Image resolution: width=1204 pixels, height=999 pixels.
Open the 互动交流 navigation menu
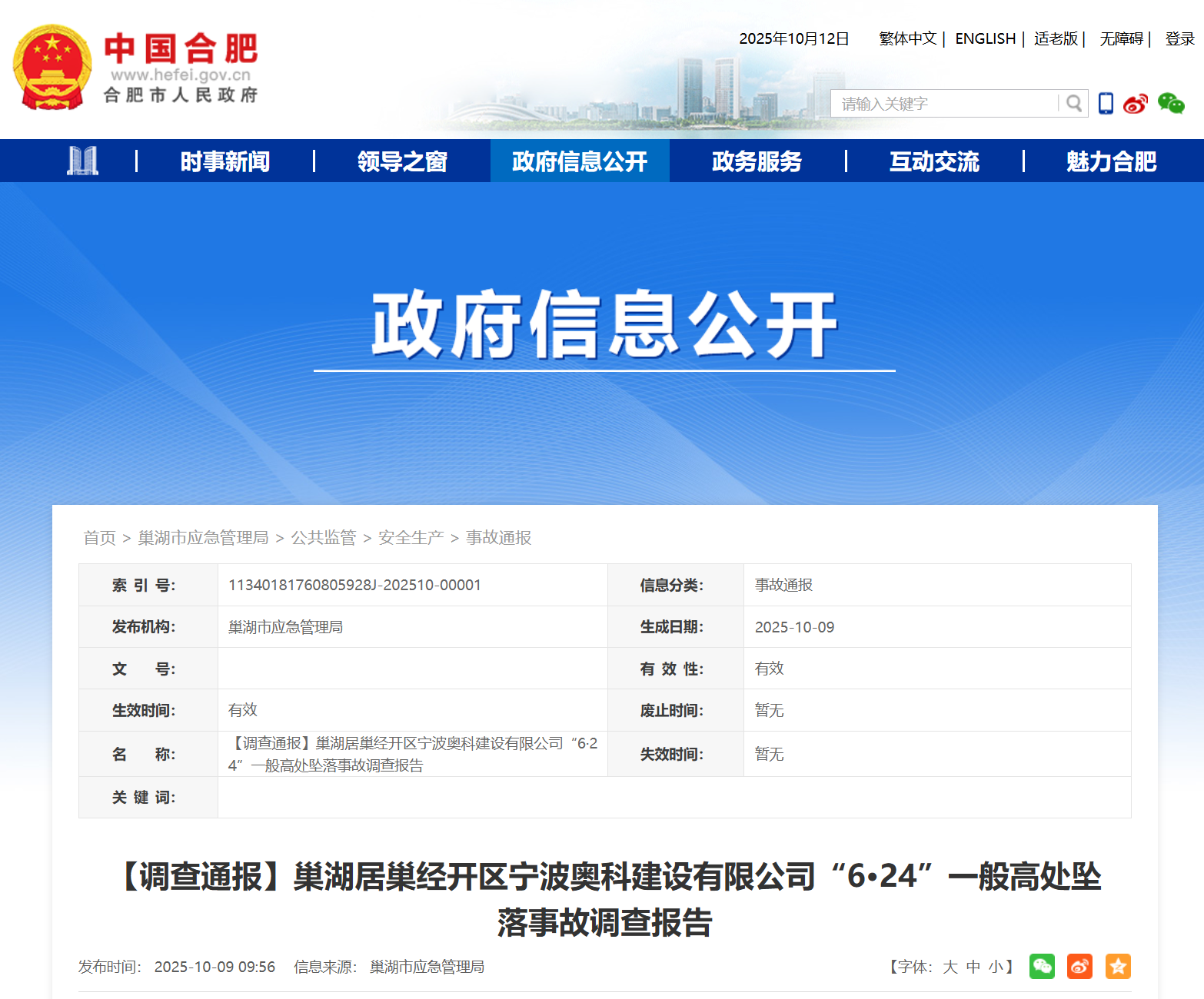(x=934, y=161)
